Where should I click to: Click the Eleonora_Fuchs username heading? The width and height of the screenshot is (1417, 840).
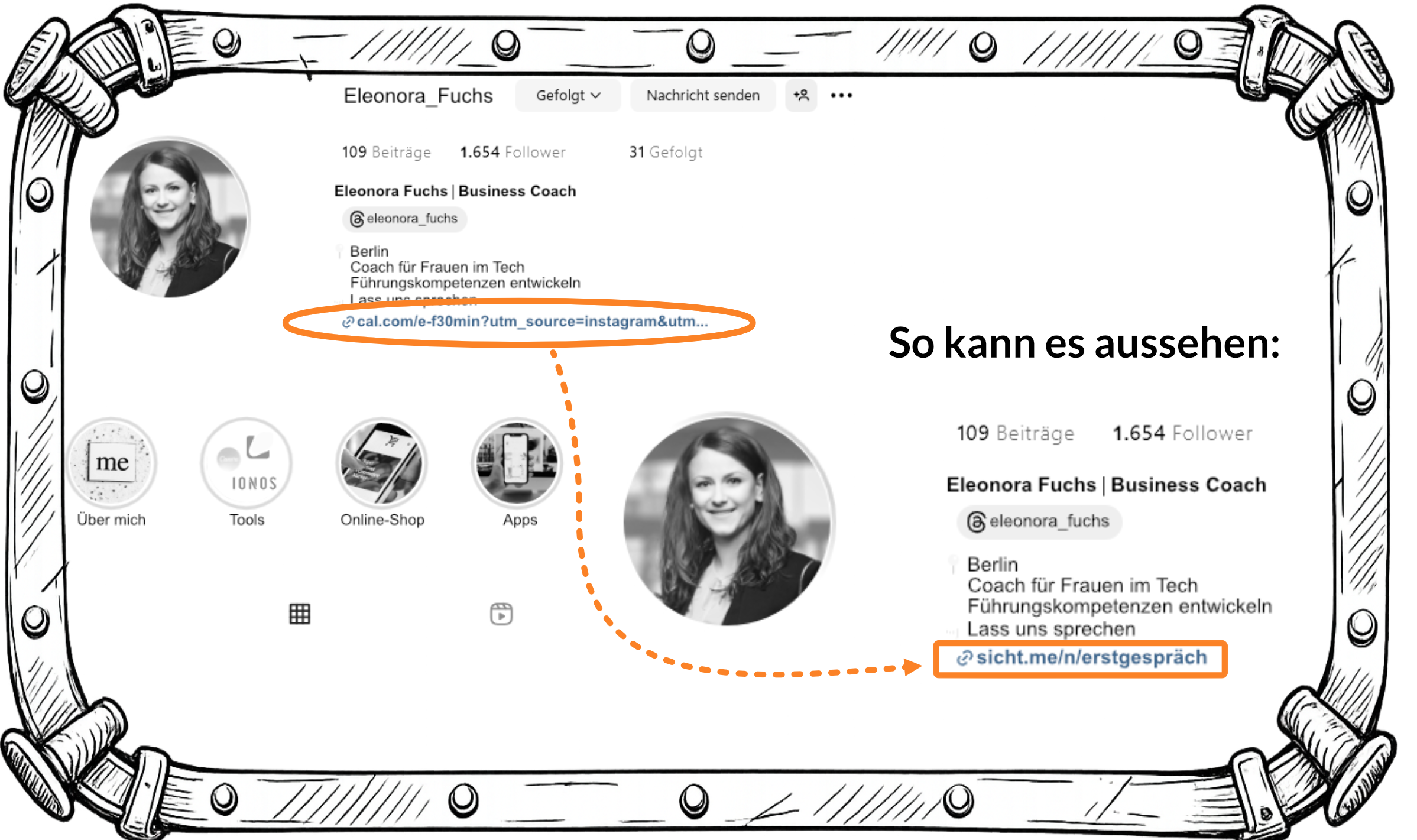tap(418, 96)
